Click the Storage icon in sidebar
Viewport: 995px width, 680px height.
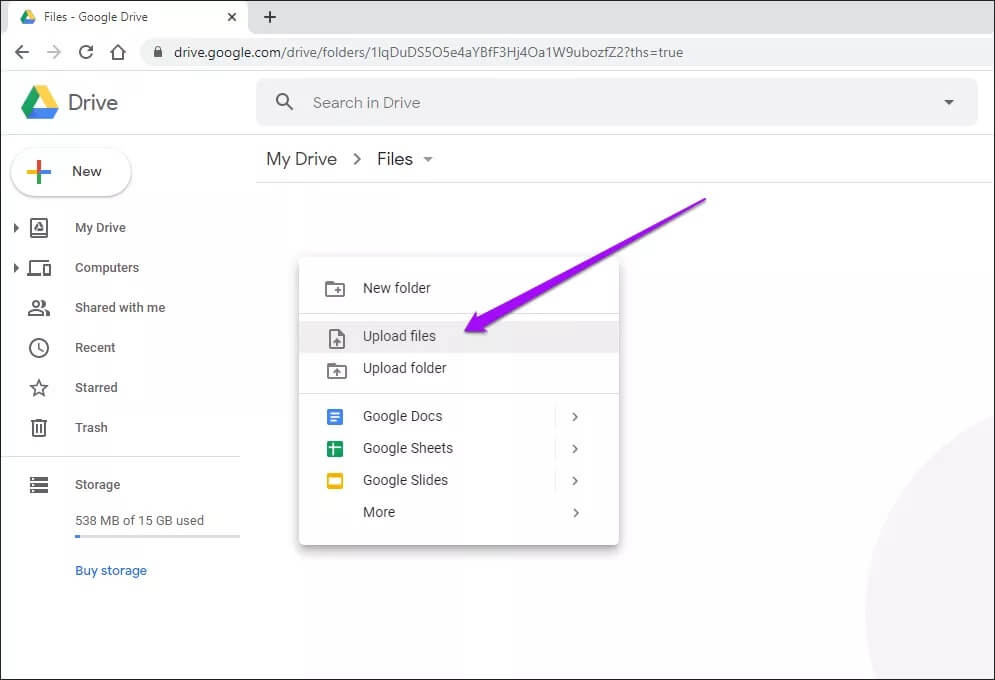(39, 485)
